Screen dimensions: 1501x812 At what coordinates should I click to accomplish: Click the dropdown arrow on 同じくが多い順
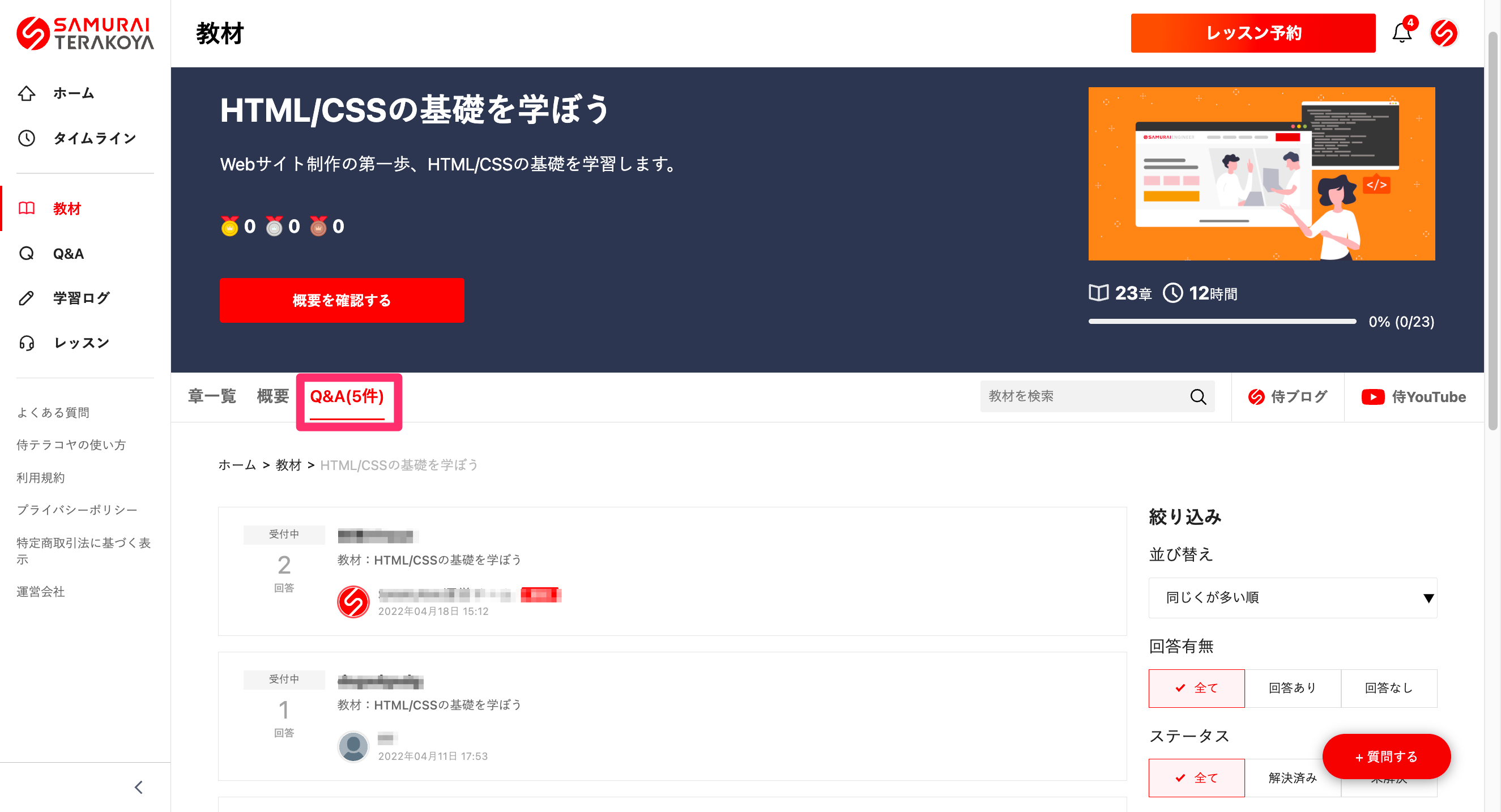(x=1428, y=598)
